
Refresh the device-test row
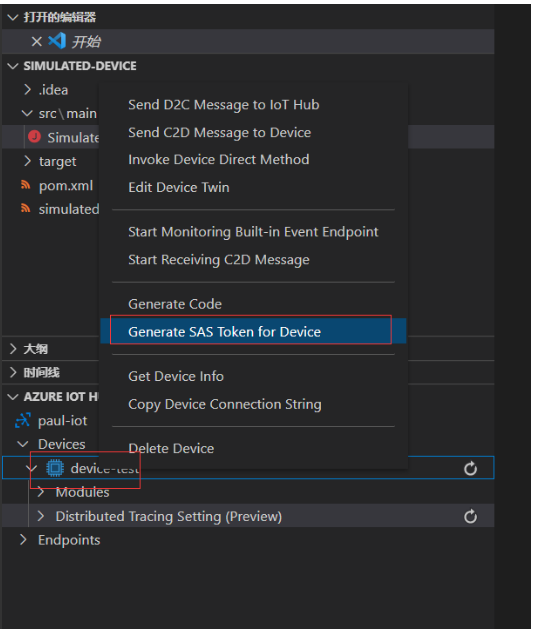tap(470, 468)
